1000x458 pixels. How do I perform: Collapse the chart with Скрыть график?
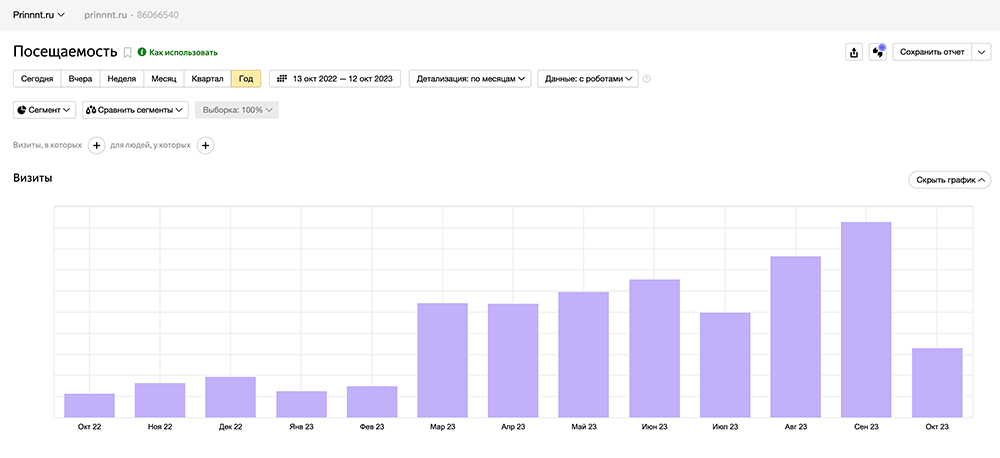[x=949, y=180]
